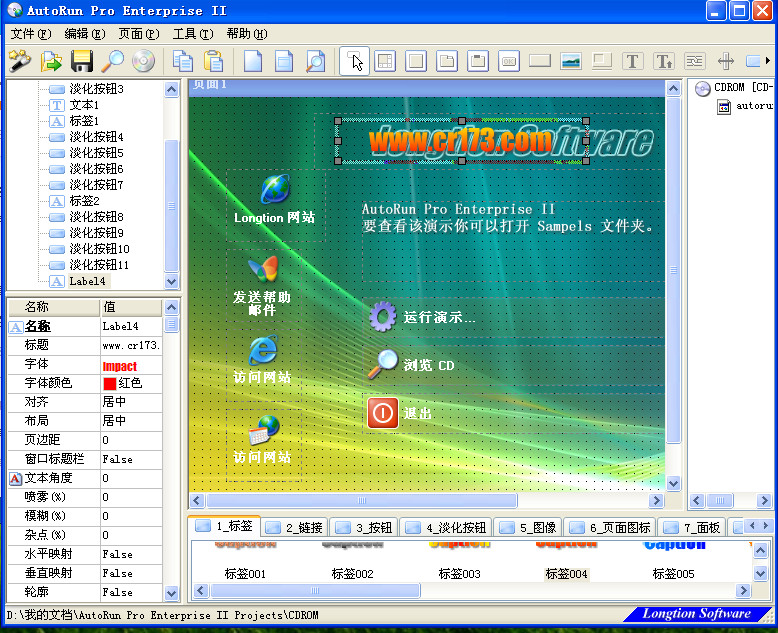778x633 pixels.
Task: Switch to the 3_按钮 tab
Action: (x=364, y=527)
